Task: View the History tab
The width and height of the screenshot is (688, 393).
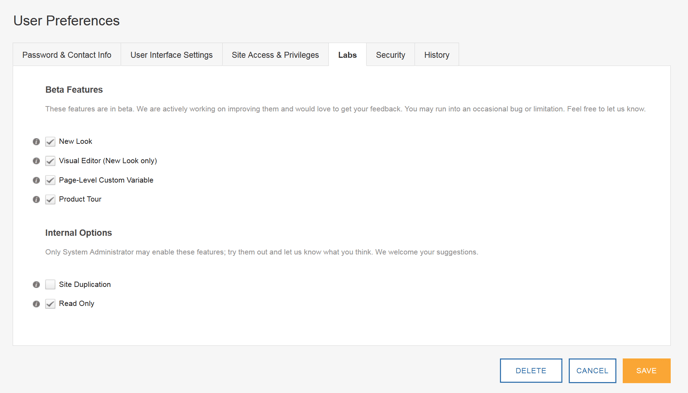Action: point(437,55)
